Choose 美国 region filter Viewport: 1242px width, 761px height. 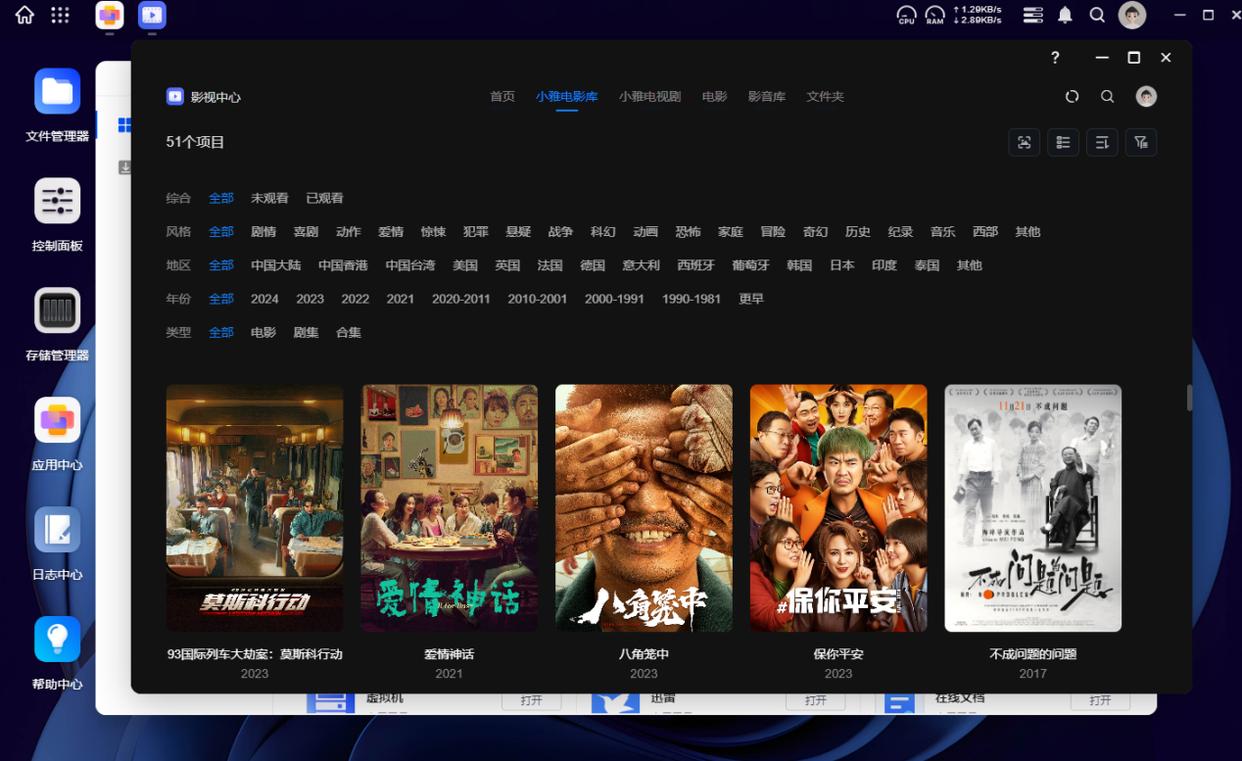(465, 266)
